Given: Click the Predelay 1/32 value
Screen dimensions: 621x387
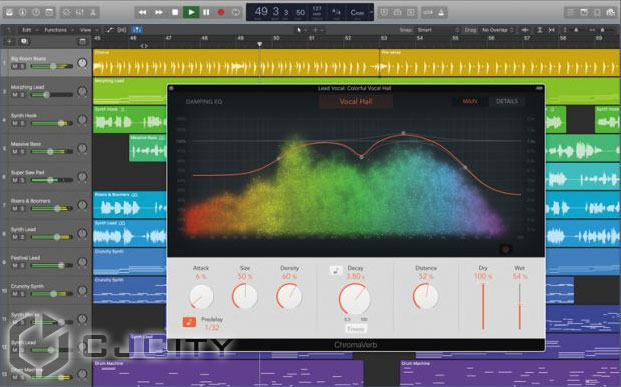Looking at the screenshot, I should pos(212,327).
